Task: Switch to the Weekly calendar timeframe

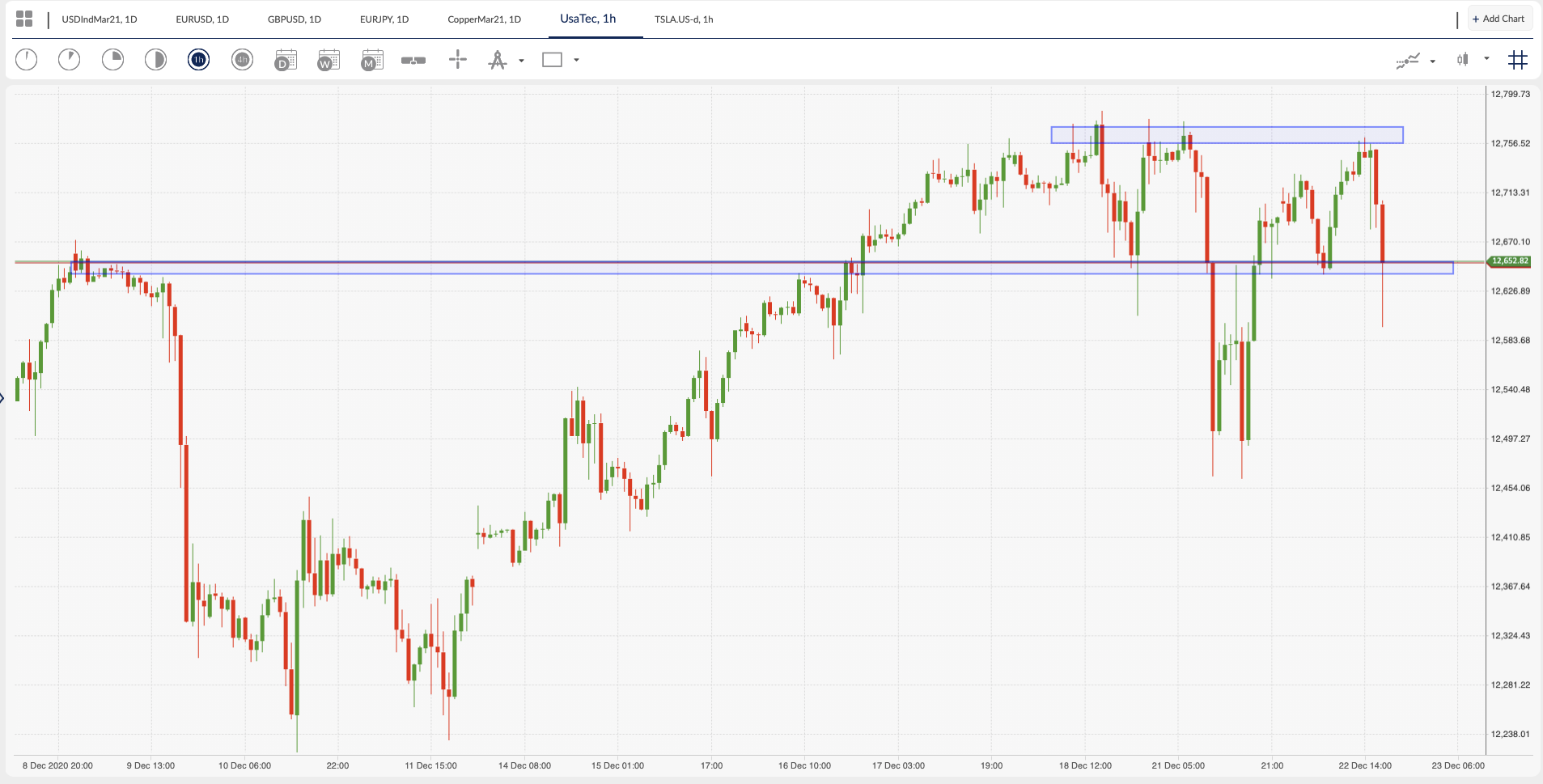Action: point(329,60)
